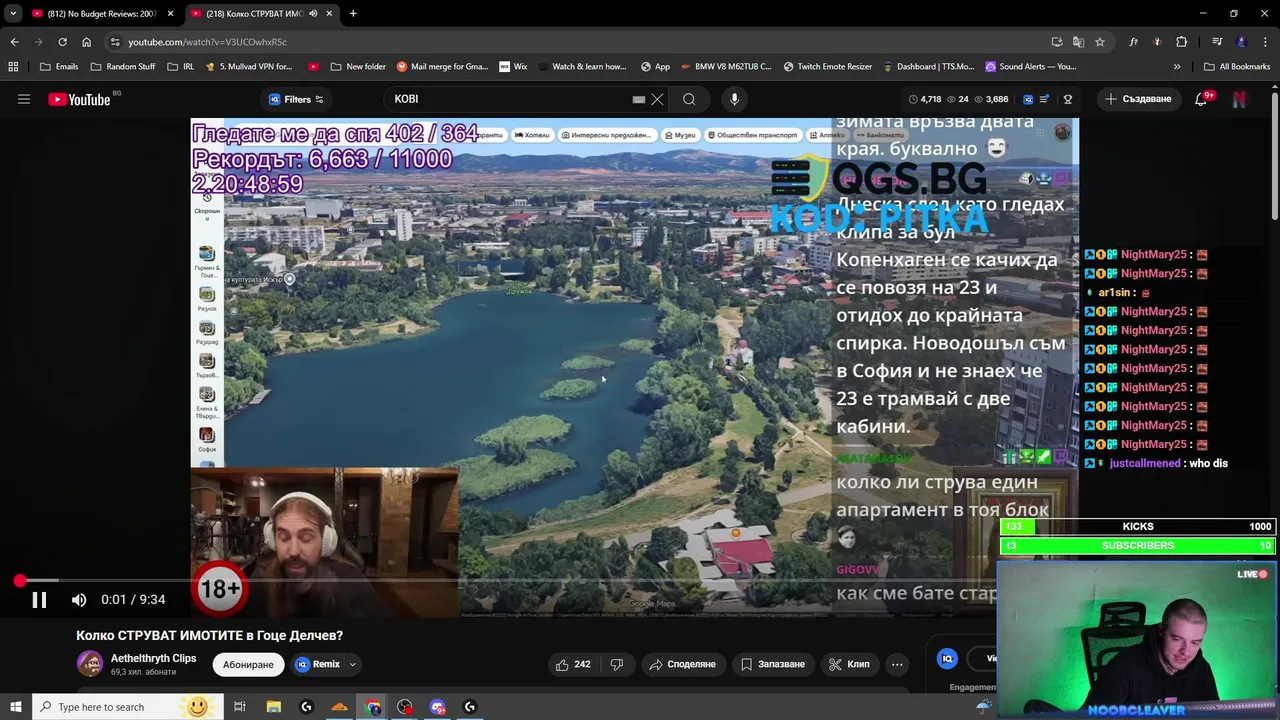
Task: Open the 5. Mullvad VPN bookmark
Action: point(248,67)
